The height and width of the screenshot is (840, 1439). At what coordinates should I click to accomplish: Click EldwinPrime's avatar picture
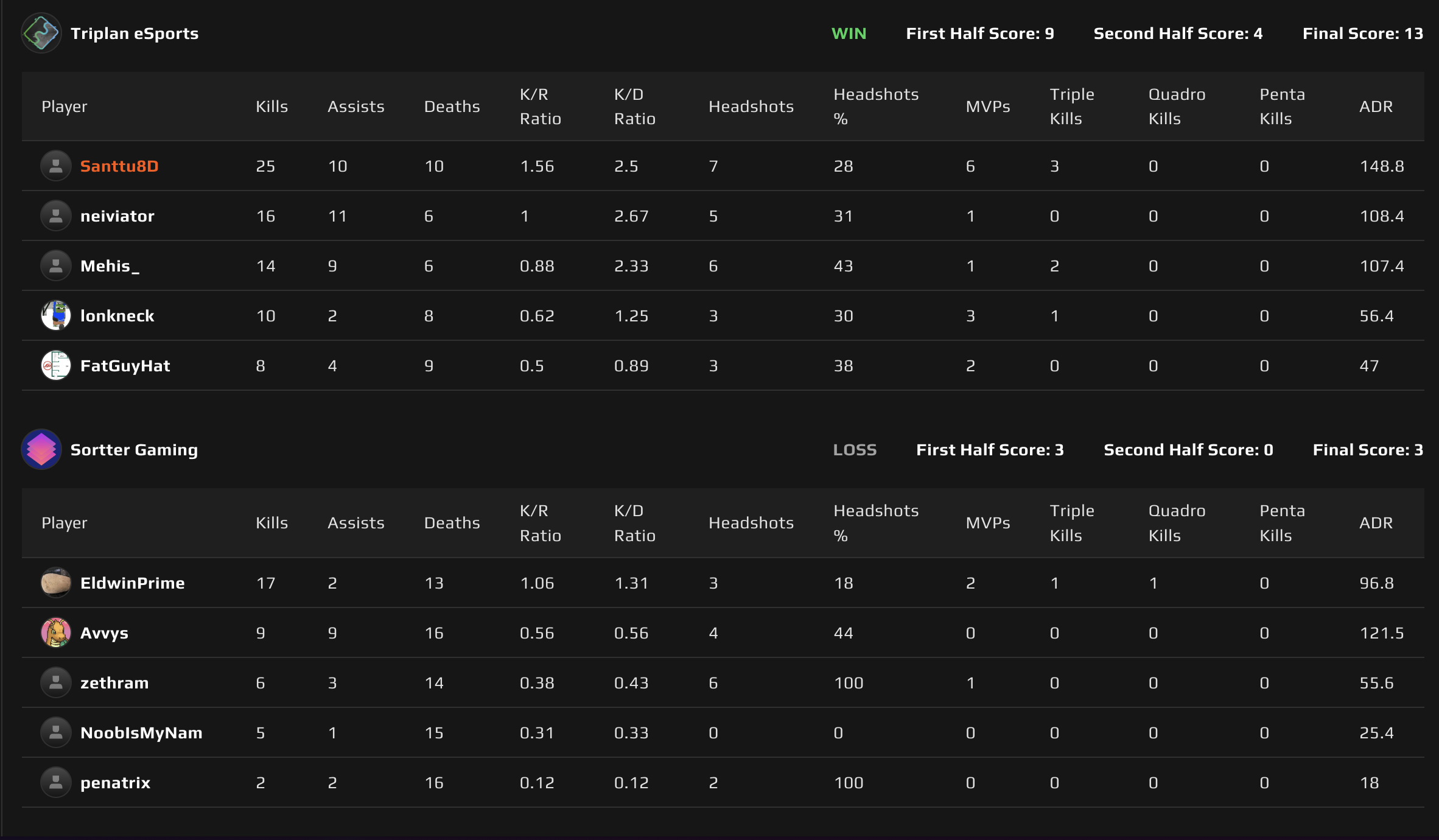[x=55, y=583]
